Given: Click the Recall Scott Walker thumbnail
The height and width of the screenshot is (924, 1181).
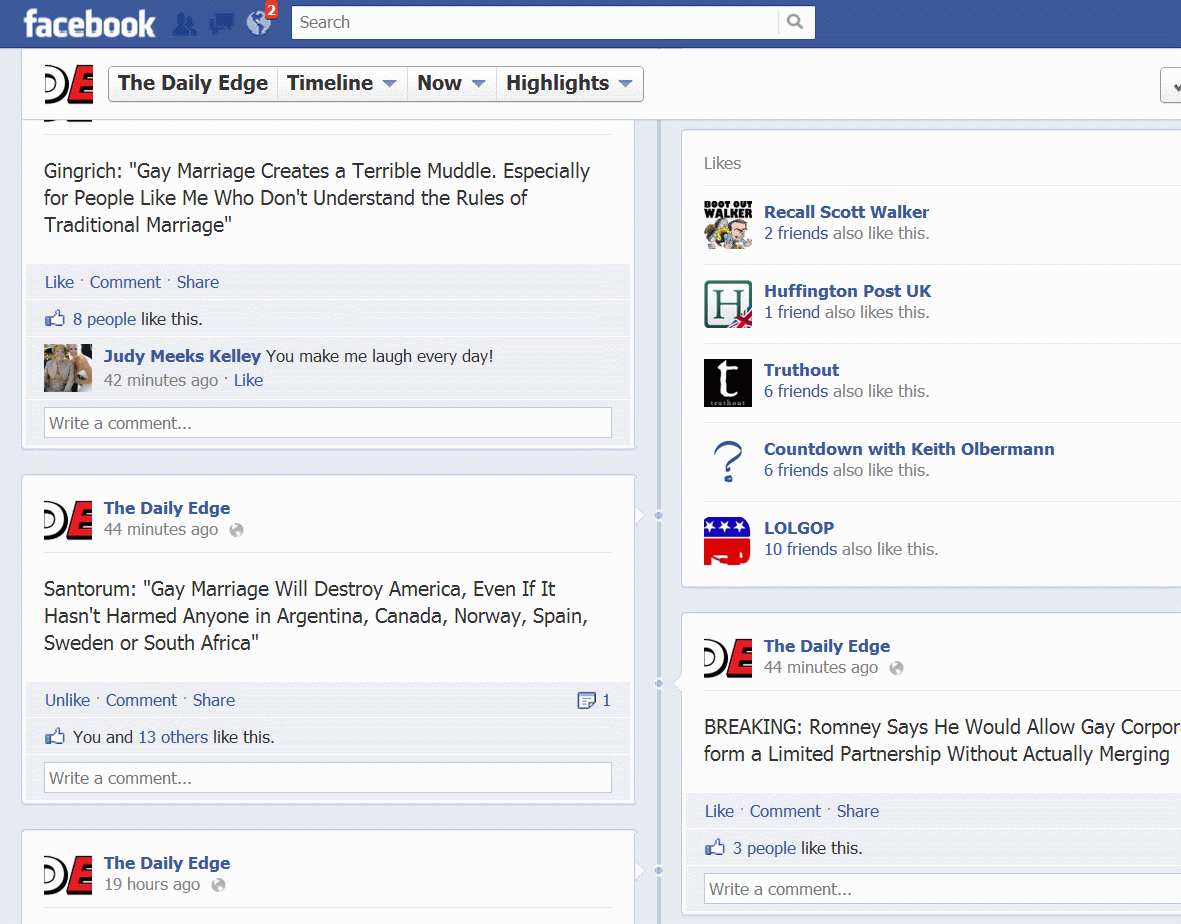Looking at the screenshot, I should point(727,224).
